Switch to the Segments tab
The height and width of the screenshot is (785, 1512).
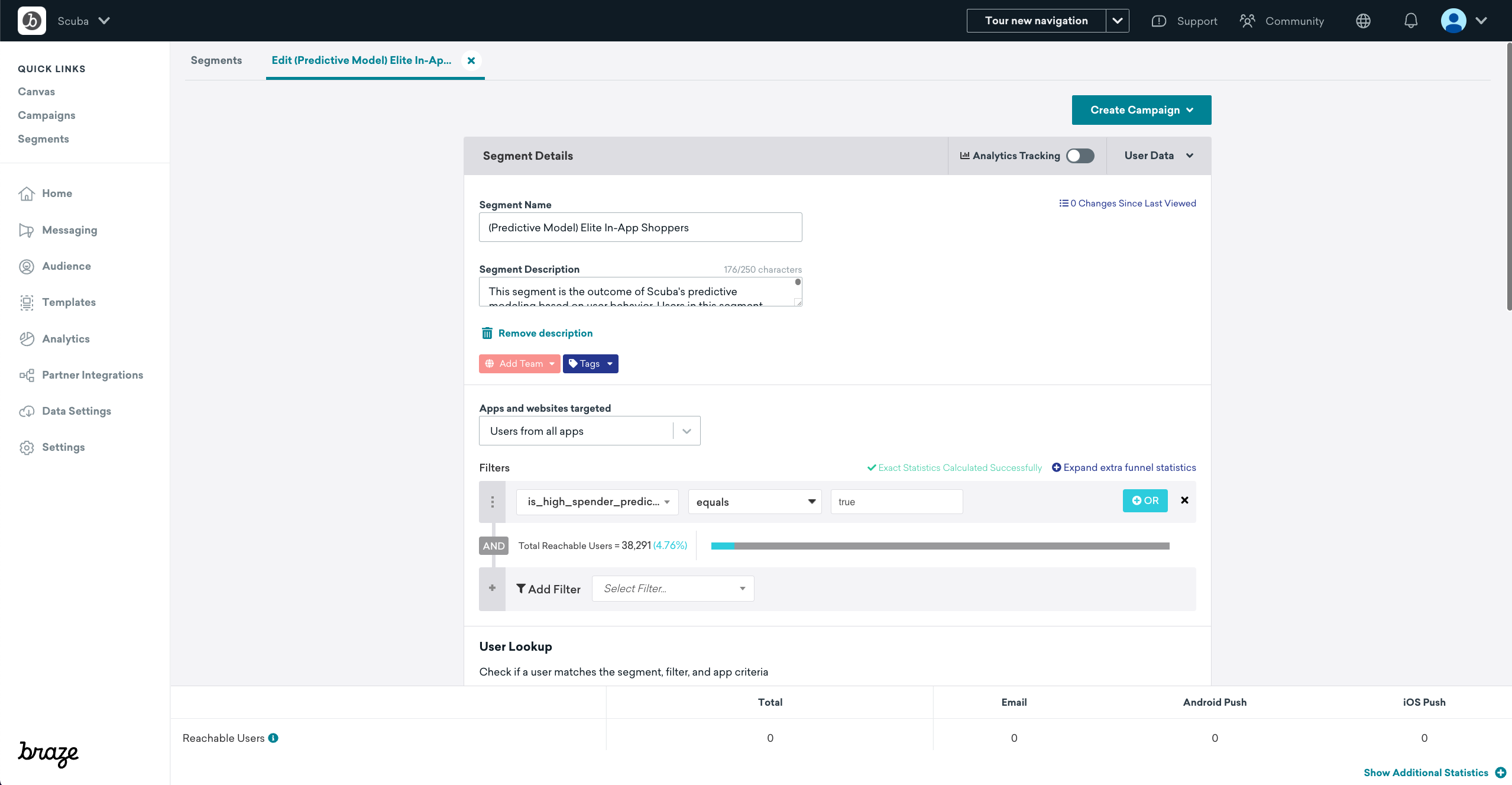[216, 60]
